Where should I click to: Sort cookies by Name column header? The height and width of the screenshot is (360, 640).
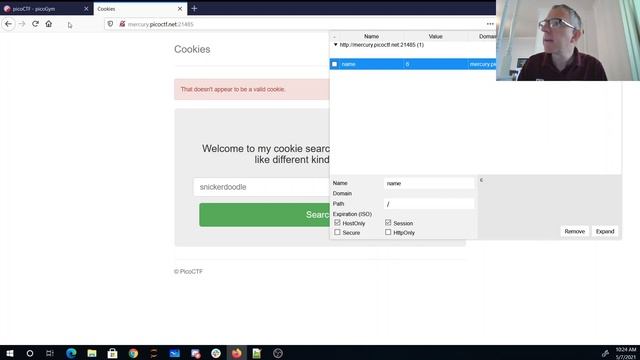tap(371, 36)
